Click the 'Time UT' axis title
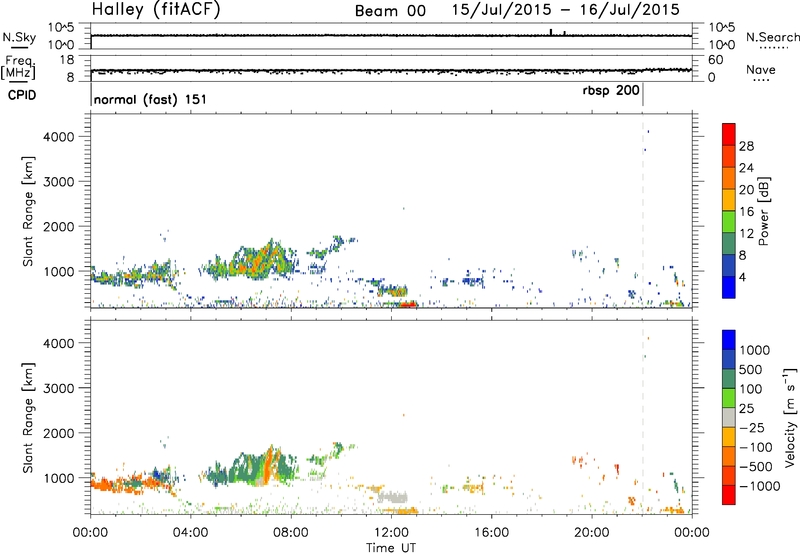800x554 pixels. tap(391, 548)
